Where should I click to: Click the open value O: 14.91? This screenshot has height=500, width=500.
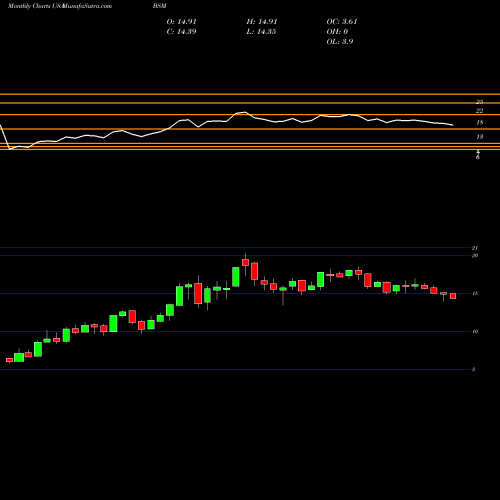point(181,22)
